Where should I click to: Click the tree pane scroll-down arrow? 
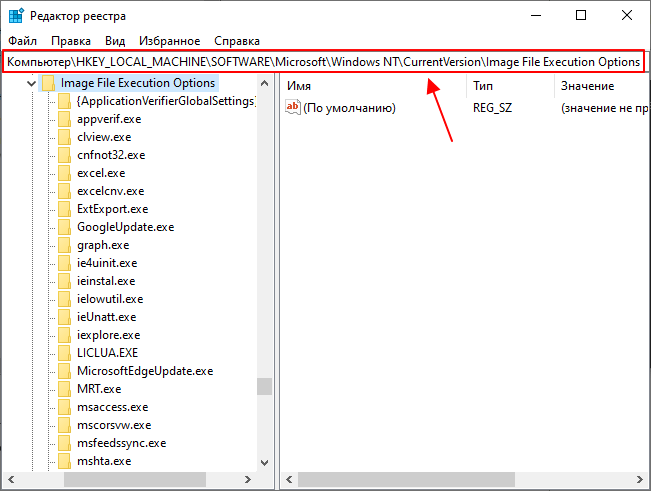pos(264,462)
